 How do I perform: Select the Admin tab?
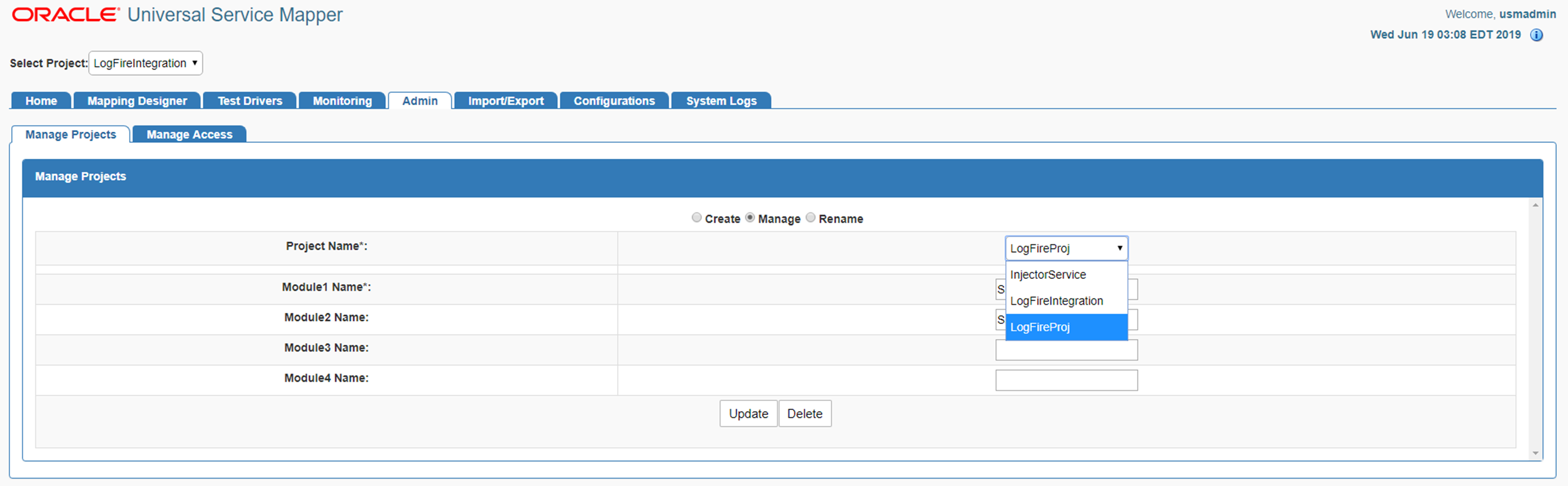pos(420,101)
